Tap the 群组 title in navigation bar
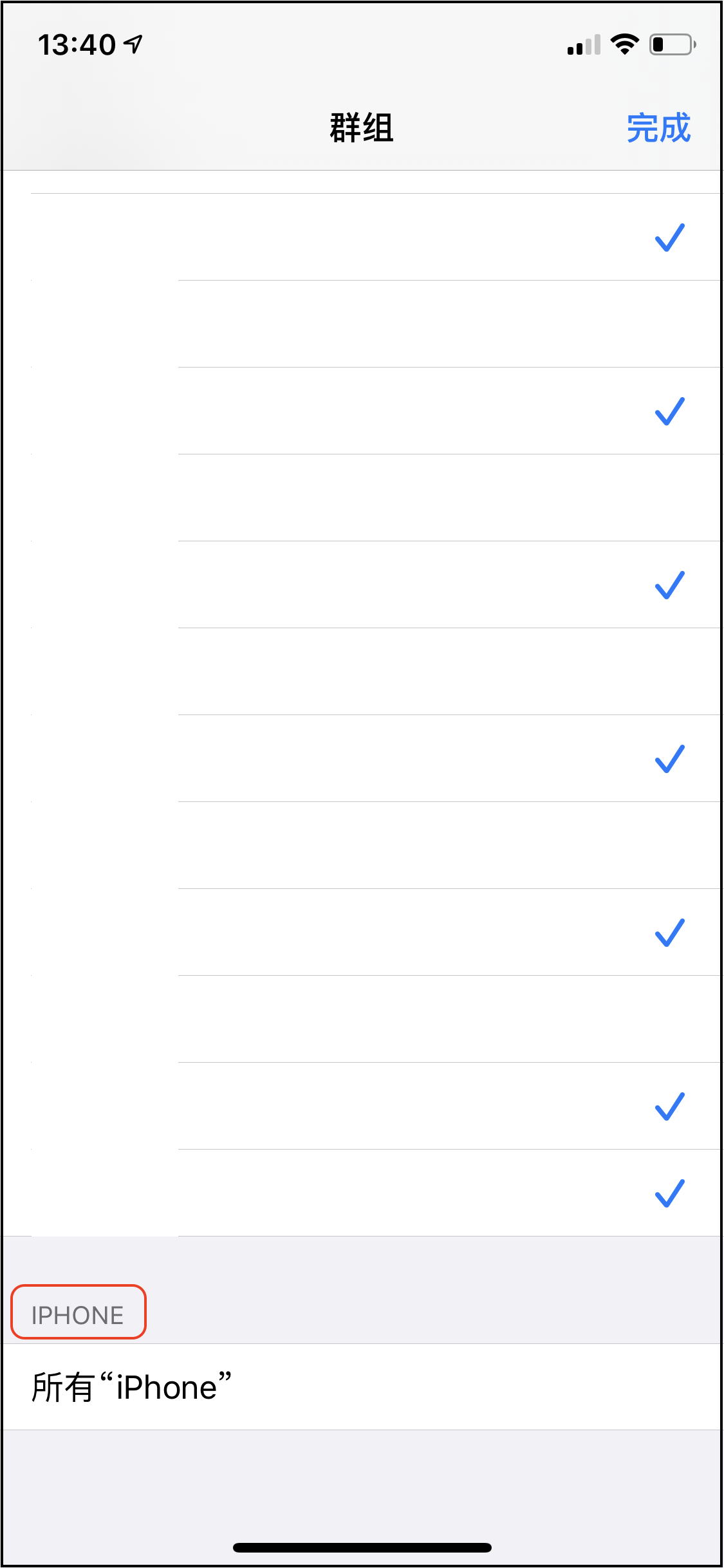This screenshot has width=724, height=1568. 362,127
